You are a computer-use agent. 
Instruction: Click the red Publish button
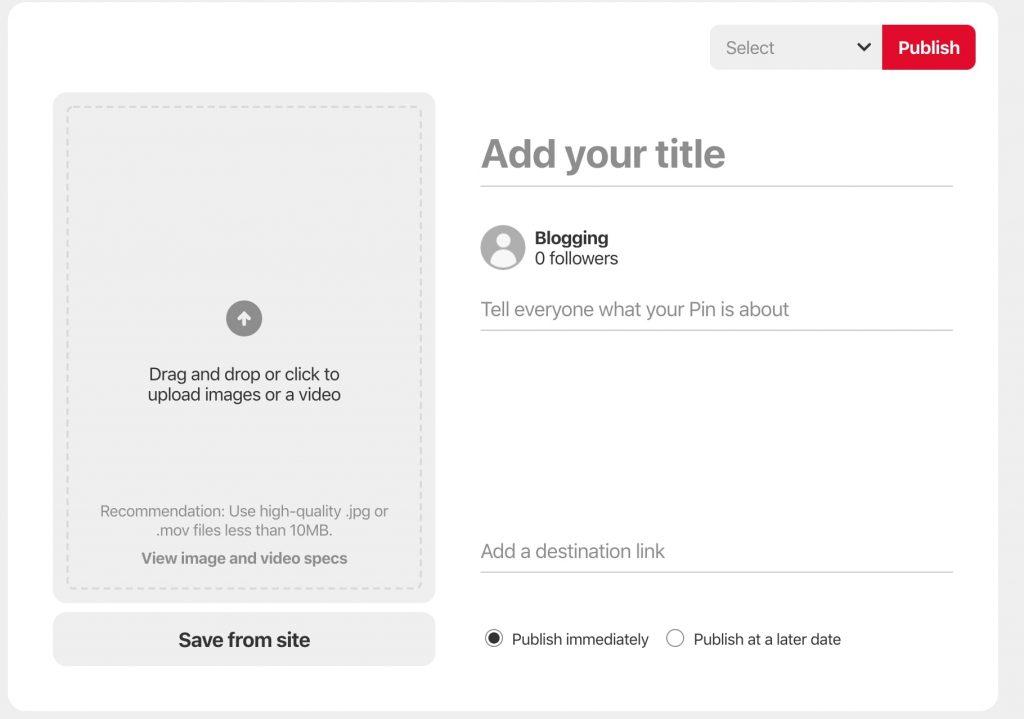point(929,47)
